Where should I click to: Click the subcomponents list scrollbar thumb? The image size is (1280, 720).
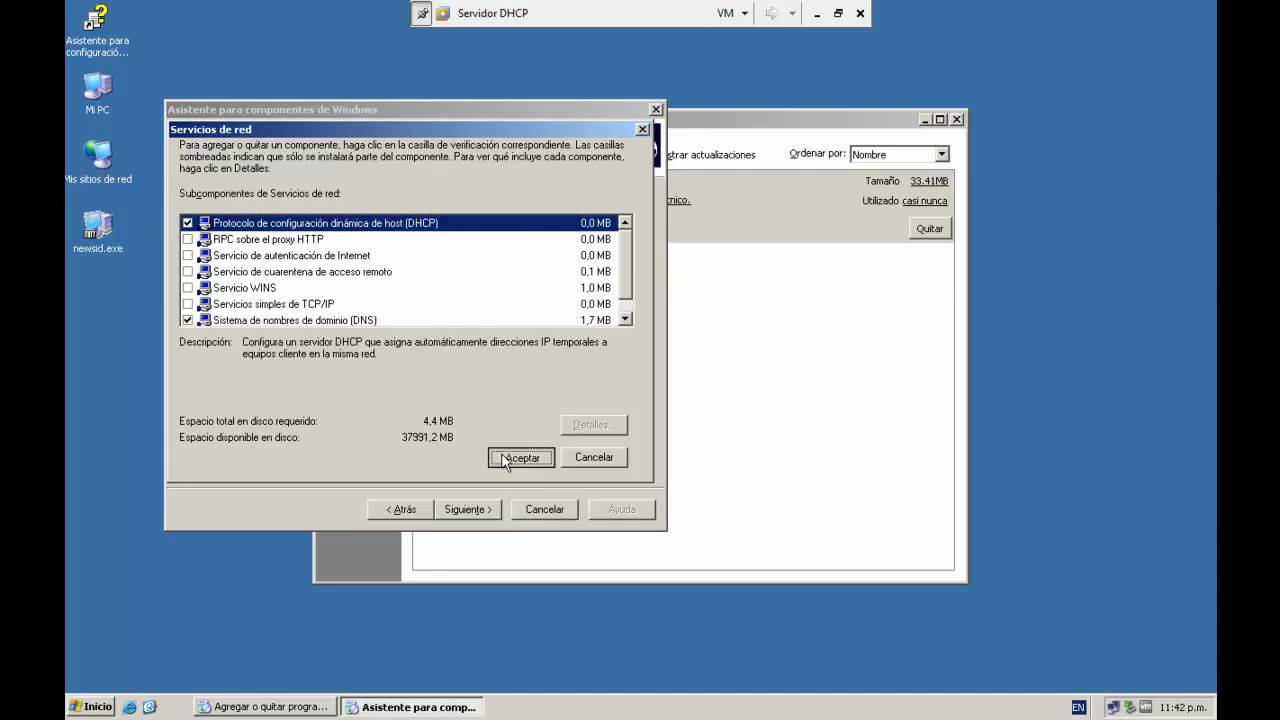pyautogui.click(x=625, y=264)
